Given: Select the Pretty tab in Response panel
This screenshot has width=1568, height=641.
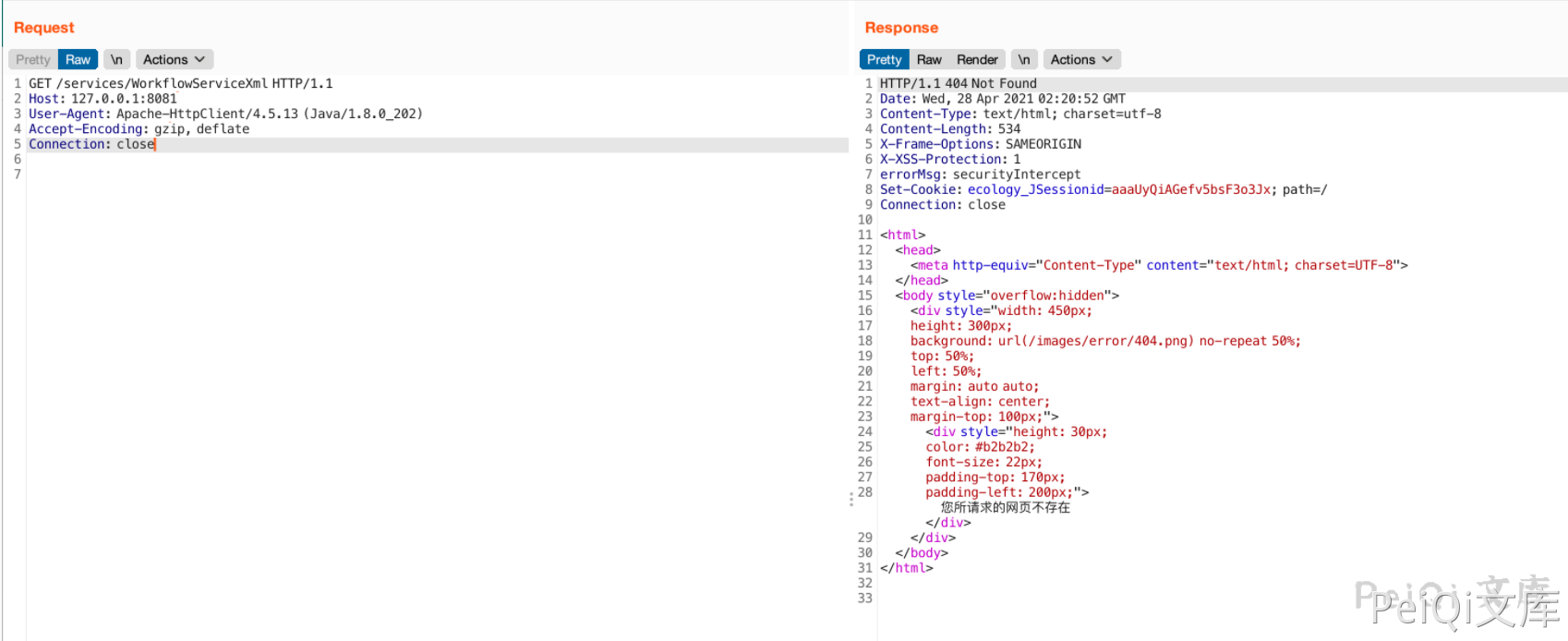Looking at the screenshot, I should tap(884, 59).
